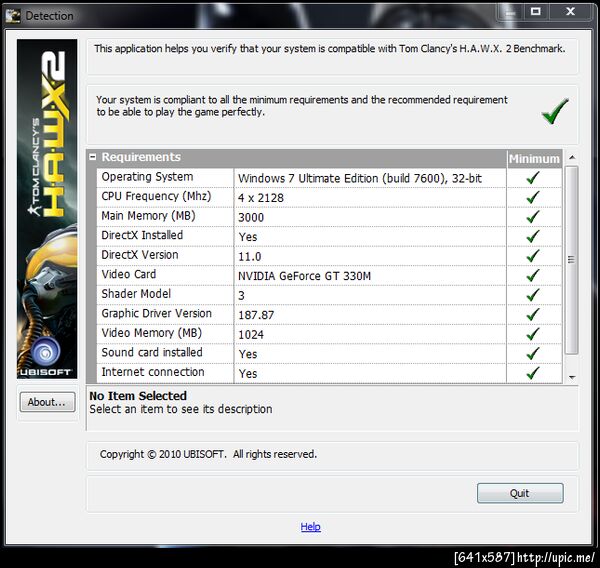Click the H.A.W.X 2 logo banner

click(47, 209)
